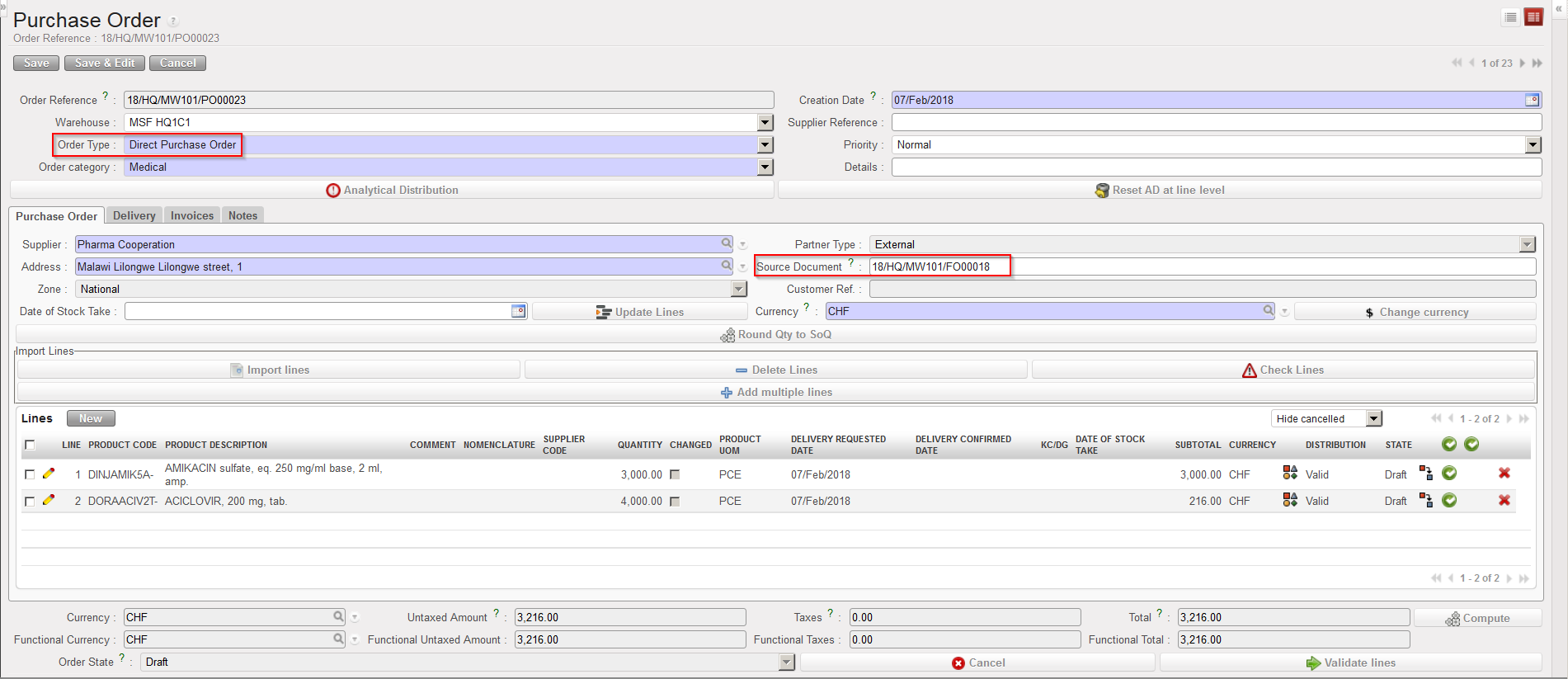This screenshot has height=679, width=1568.
Task: Click Supplier search magnifier icon
Action: 727,243
